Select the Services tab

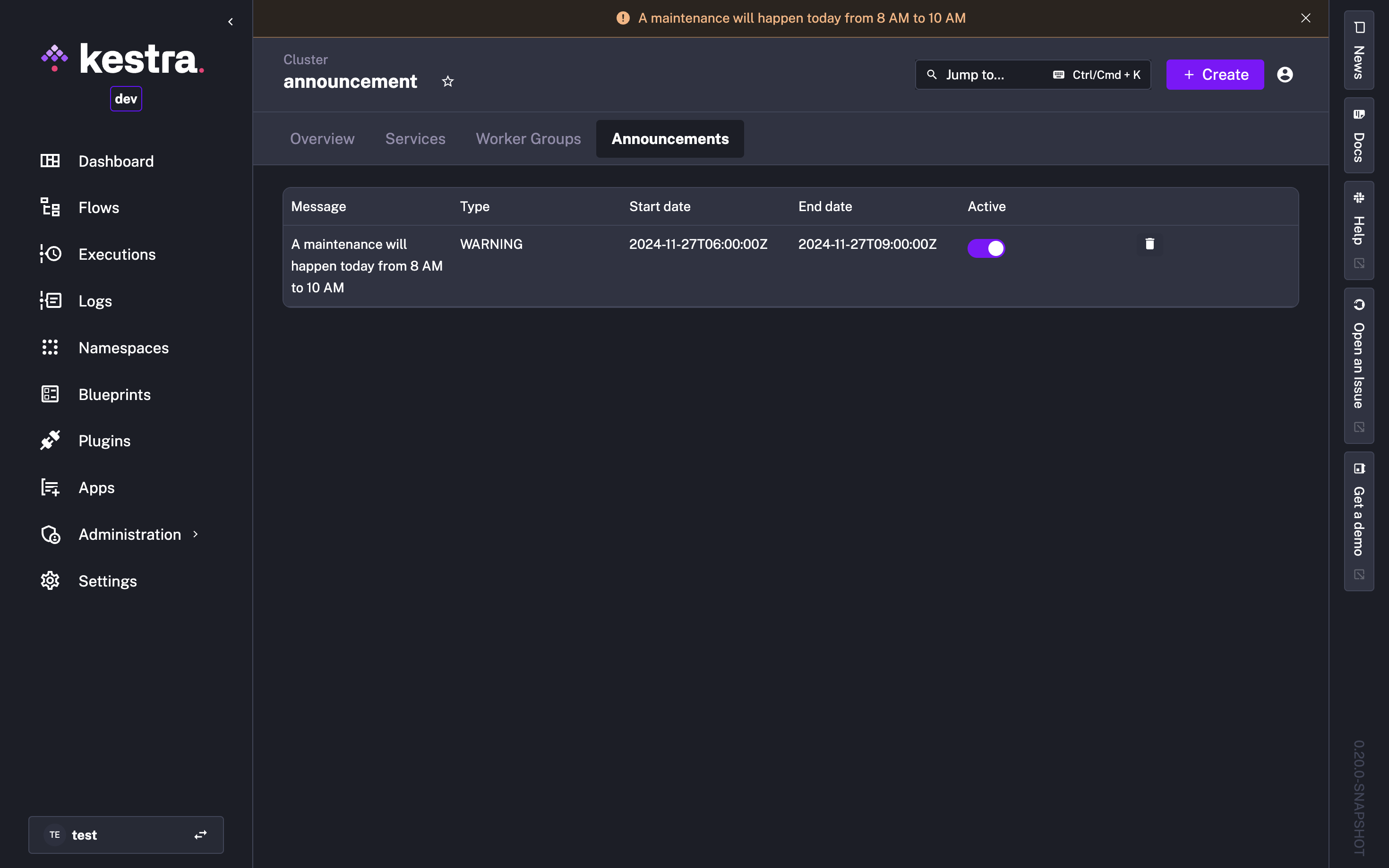point(415,138)
